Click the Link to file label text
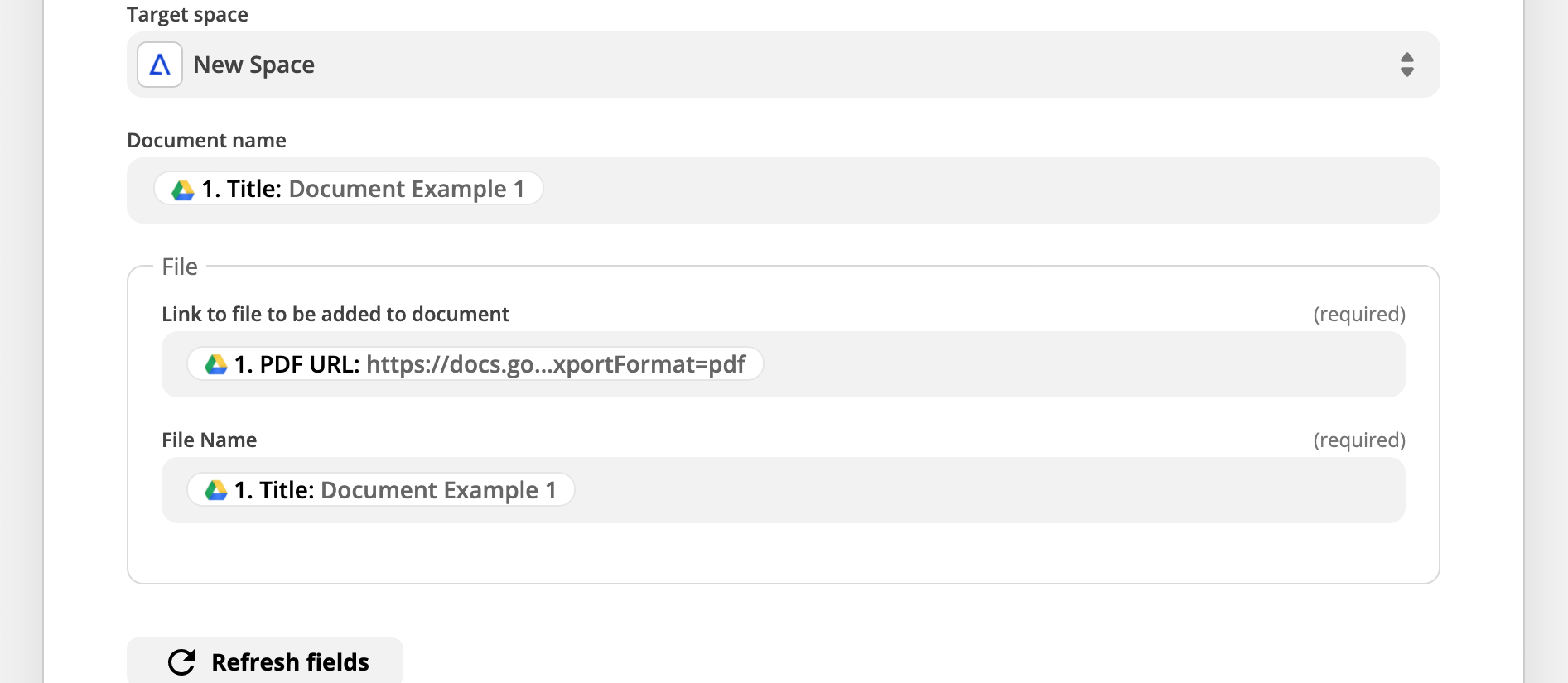 (x=335, y=314)
